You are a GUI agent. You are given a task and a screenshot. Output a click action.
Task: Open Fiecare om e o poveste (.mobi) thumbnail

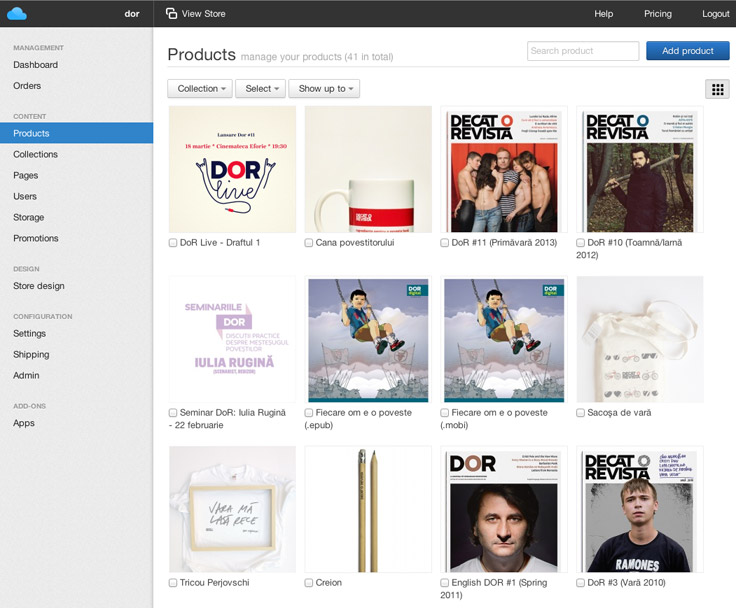pyautogui.click(x=504, y=339)
